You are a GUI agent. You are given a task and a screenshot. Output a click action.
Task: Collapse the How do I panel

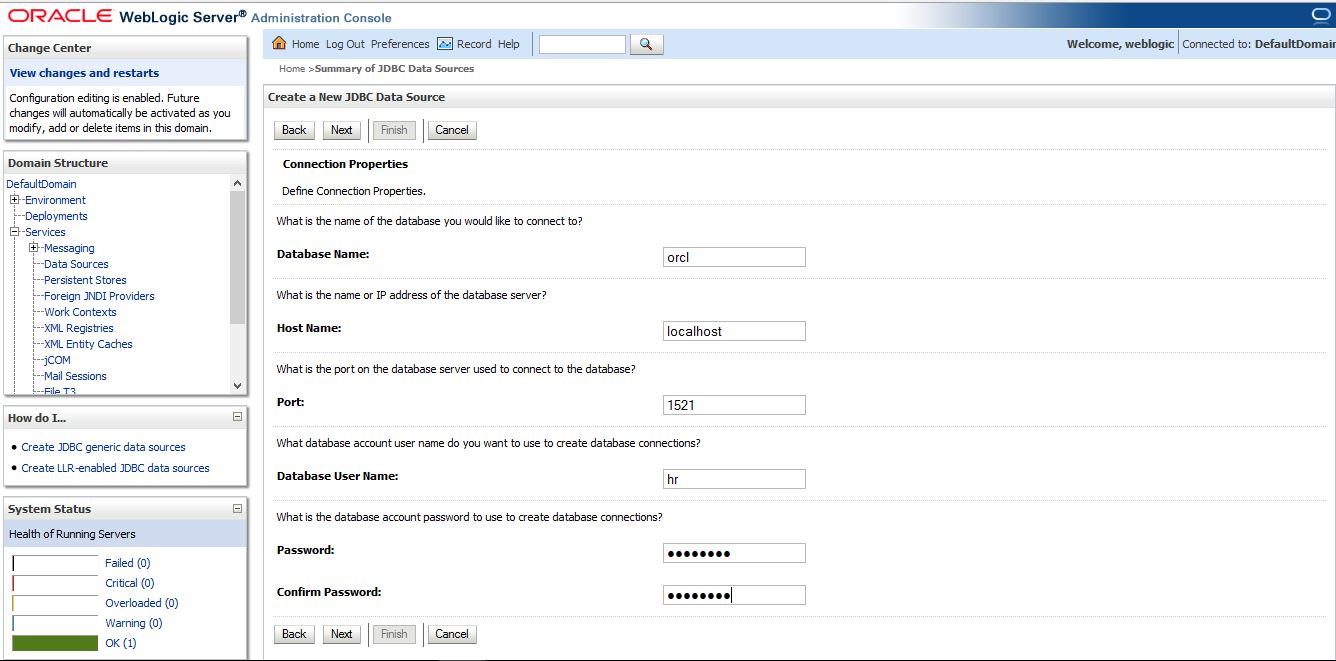237,417
